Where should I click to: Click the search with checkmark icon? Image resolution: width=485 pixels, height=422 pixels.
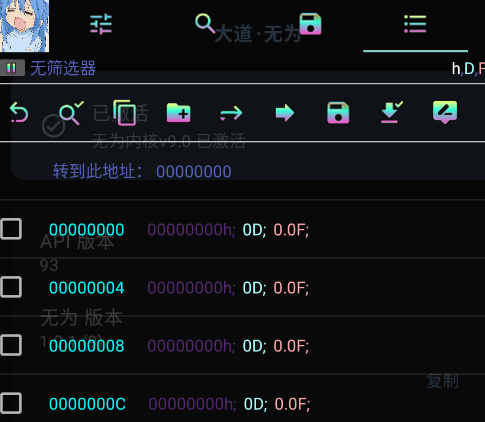click(x=71, y=113)
